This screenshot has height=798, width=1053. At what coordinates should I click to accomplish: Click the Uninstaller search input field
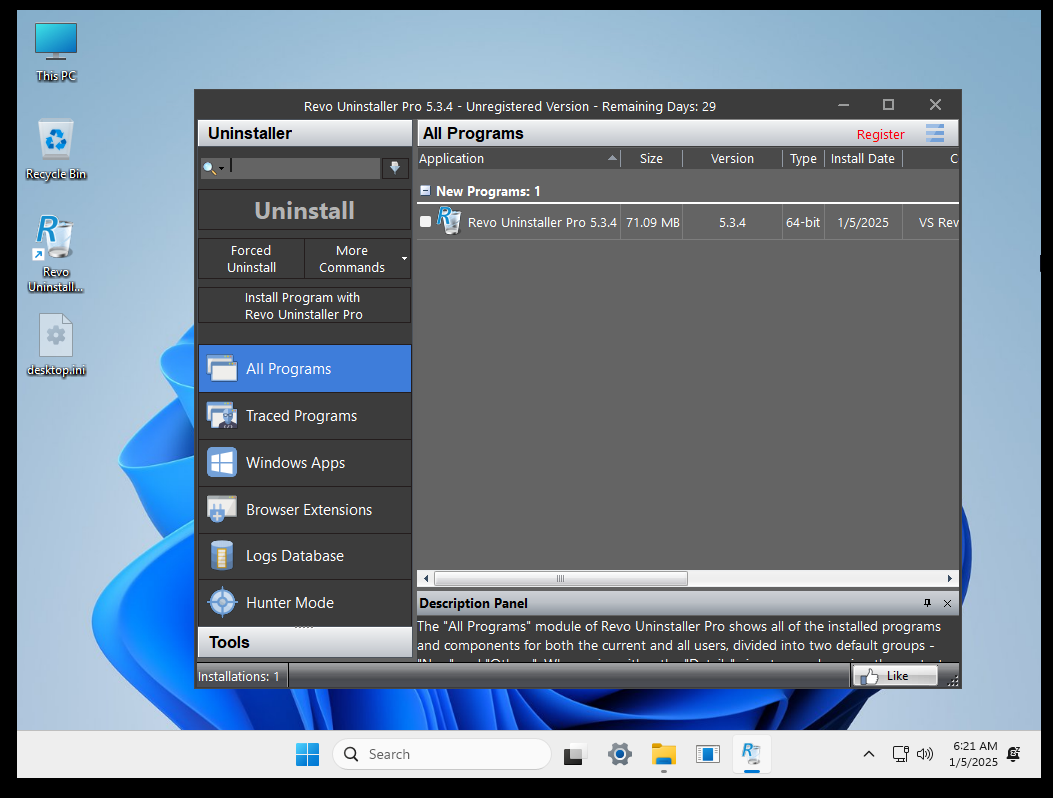click(x=305, y=168)
